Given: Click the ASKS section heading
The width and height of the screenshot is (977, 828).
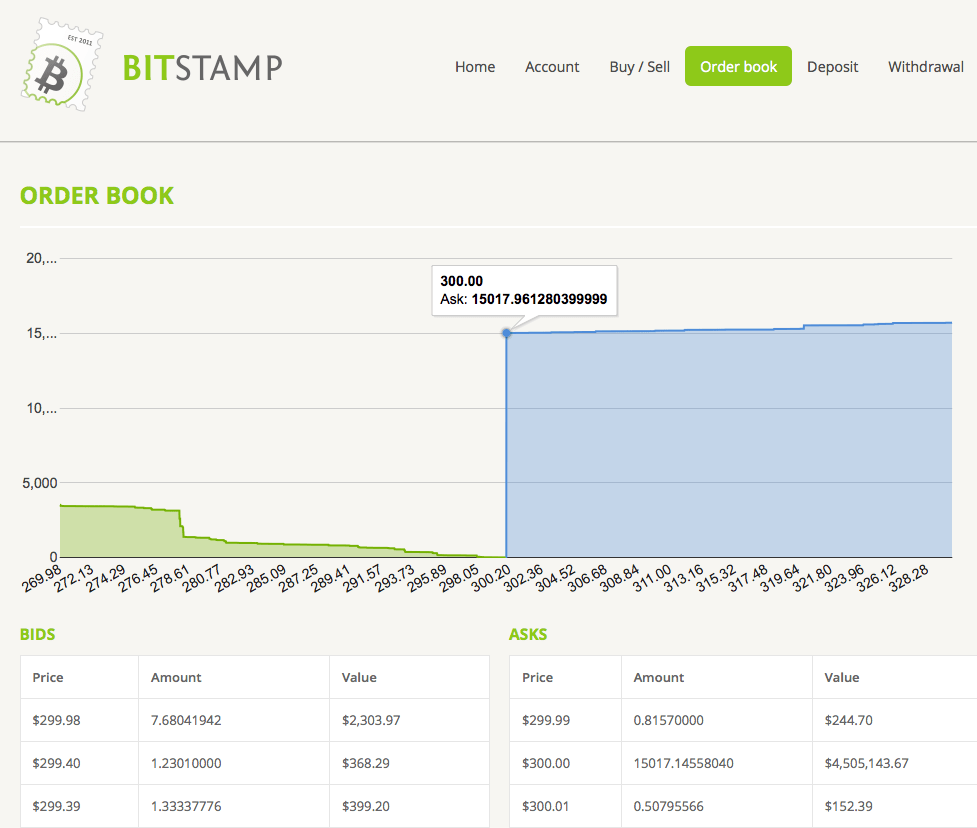Looking at the screenshot, I should [x=528, y=634].
